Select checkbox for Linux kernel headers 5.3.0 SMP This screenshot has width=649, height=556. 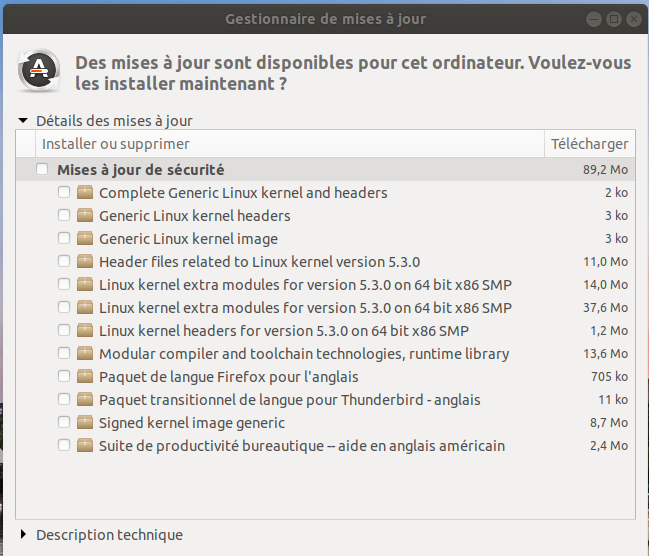[64, 330]
